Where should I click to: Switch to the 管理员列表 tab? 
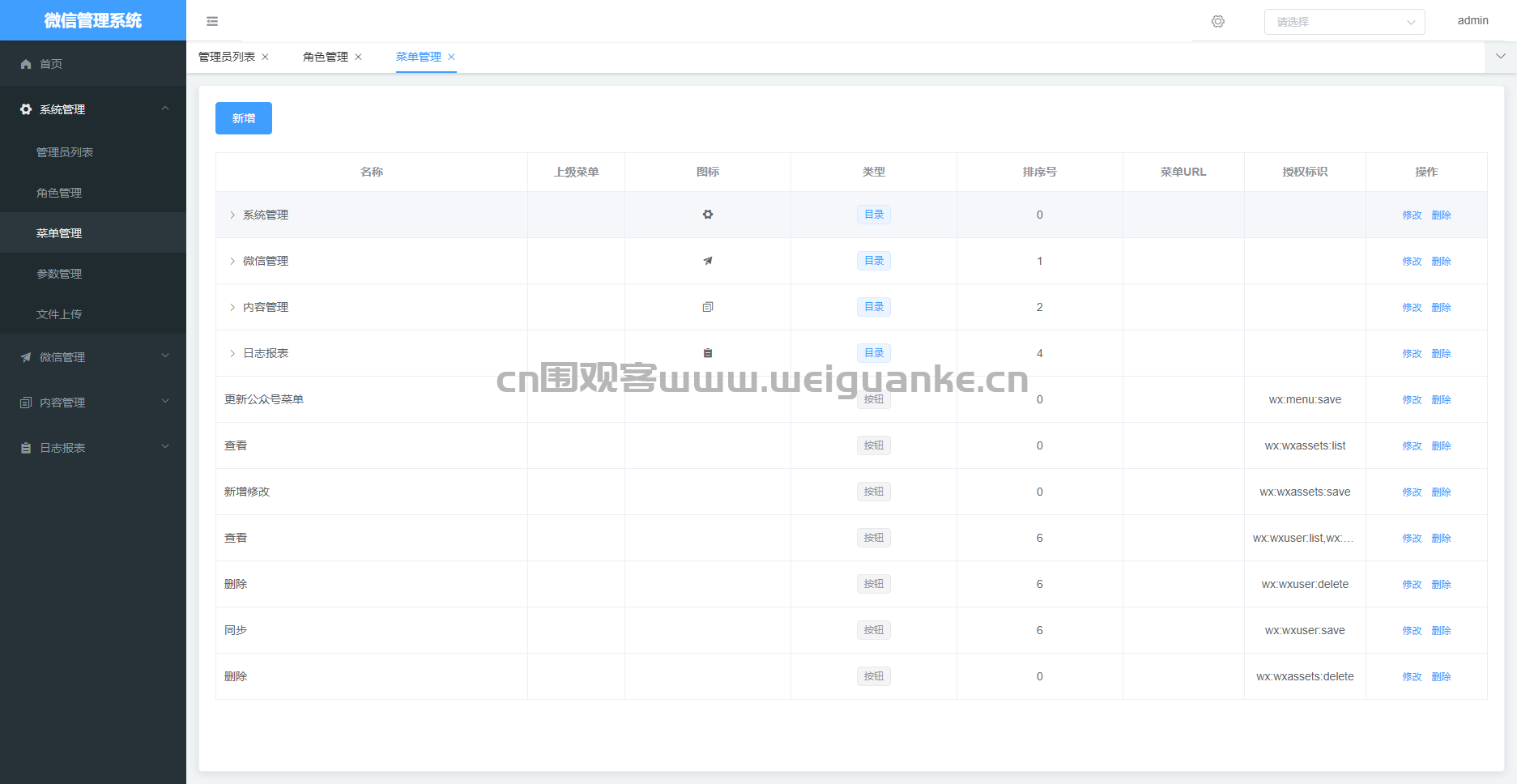coord(227,57)
